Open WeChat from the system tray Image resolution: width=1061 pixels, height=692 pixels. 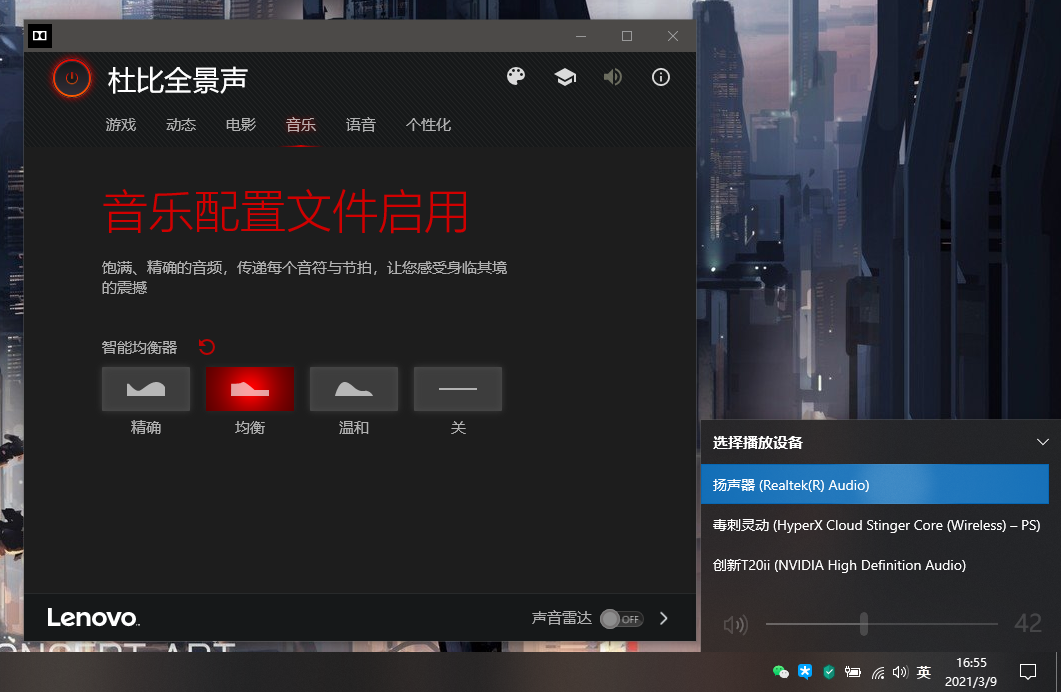pyautogui.click(x=781, y=672)
